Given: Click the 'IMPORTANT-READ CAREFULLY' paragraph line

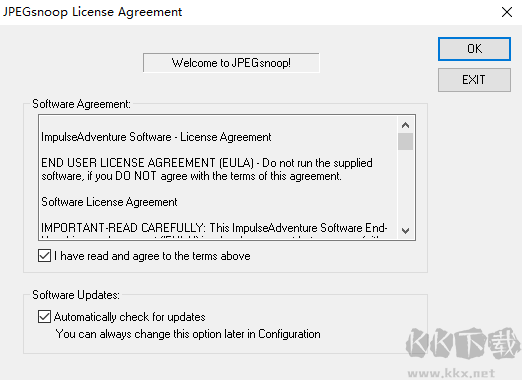Looking at the screenshot, I should click(214, 228).
